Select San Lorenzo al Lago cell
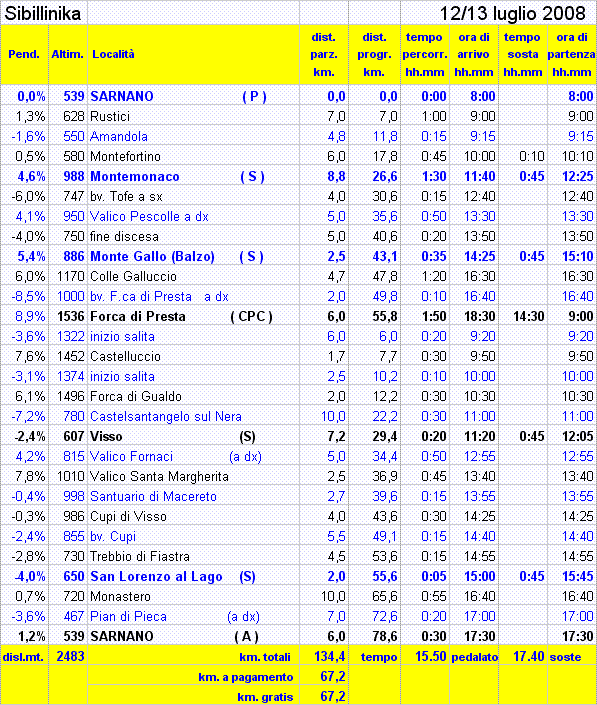This screenshot has height=705, width=597. click(193, 576)
